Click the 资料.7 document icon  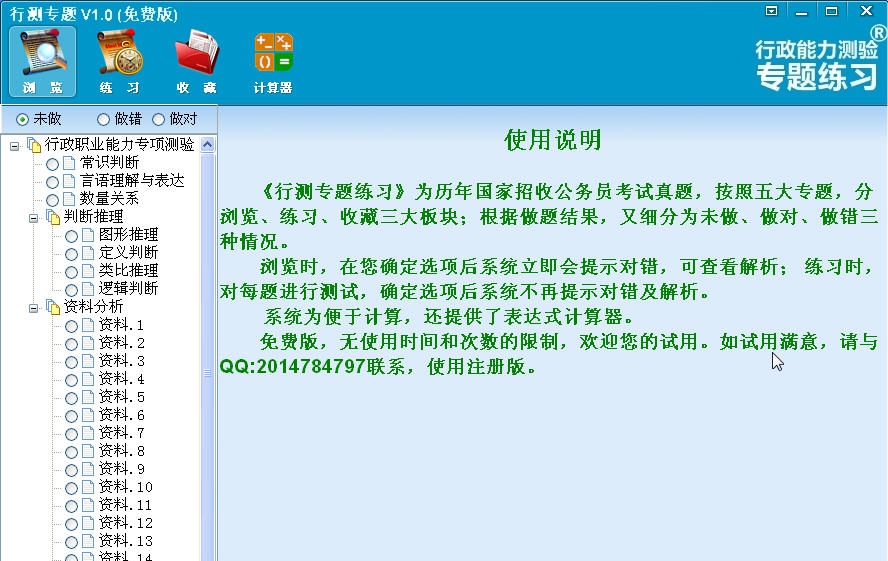point(88,433)
